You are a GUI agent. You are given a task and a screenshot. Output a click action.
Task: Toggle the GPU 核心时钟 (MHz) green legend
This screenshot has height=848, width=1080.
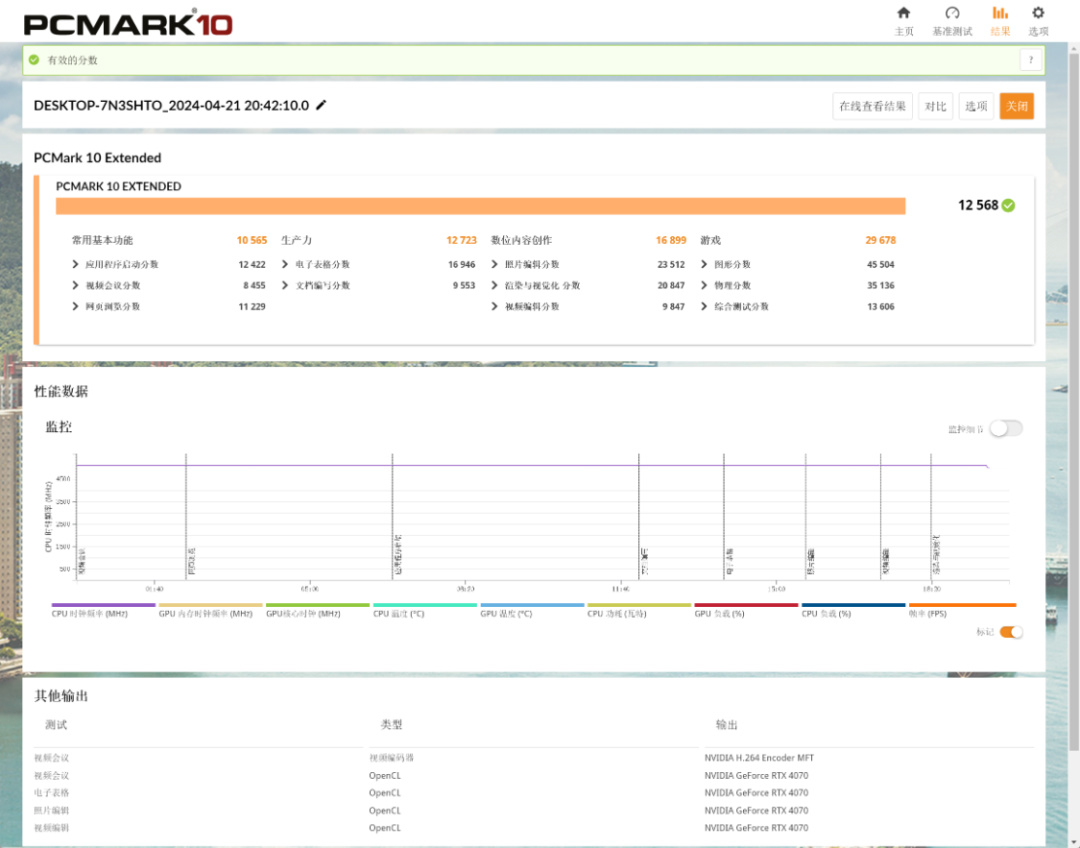(x=318, y=610)
